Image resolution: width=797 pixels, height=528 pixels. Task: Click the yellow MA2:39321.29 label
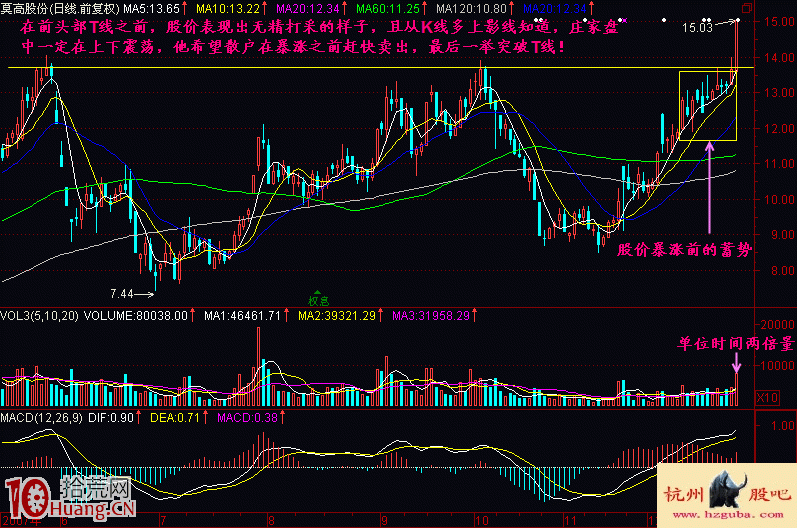pos(336,316)
